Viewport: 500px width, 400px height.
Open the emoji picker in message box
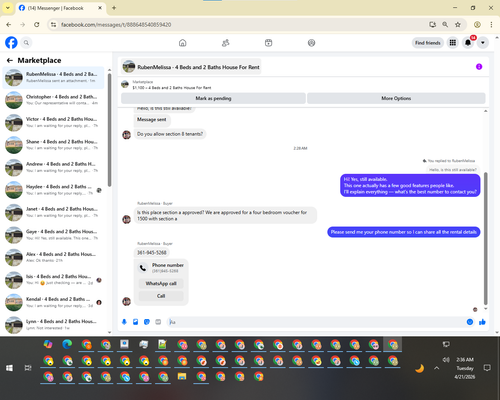coord(470,322)
